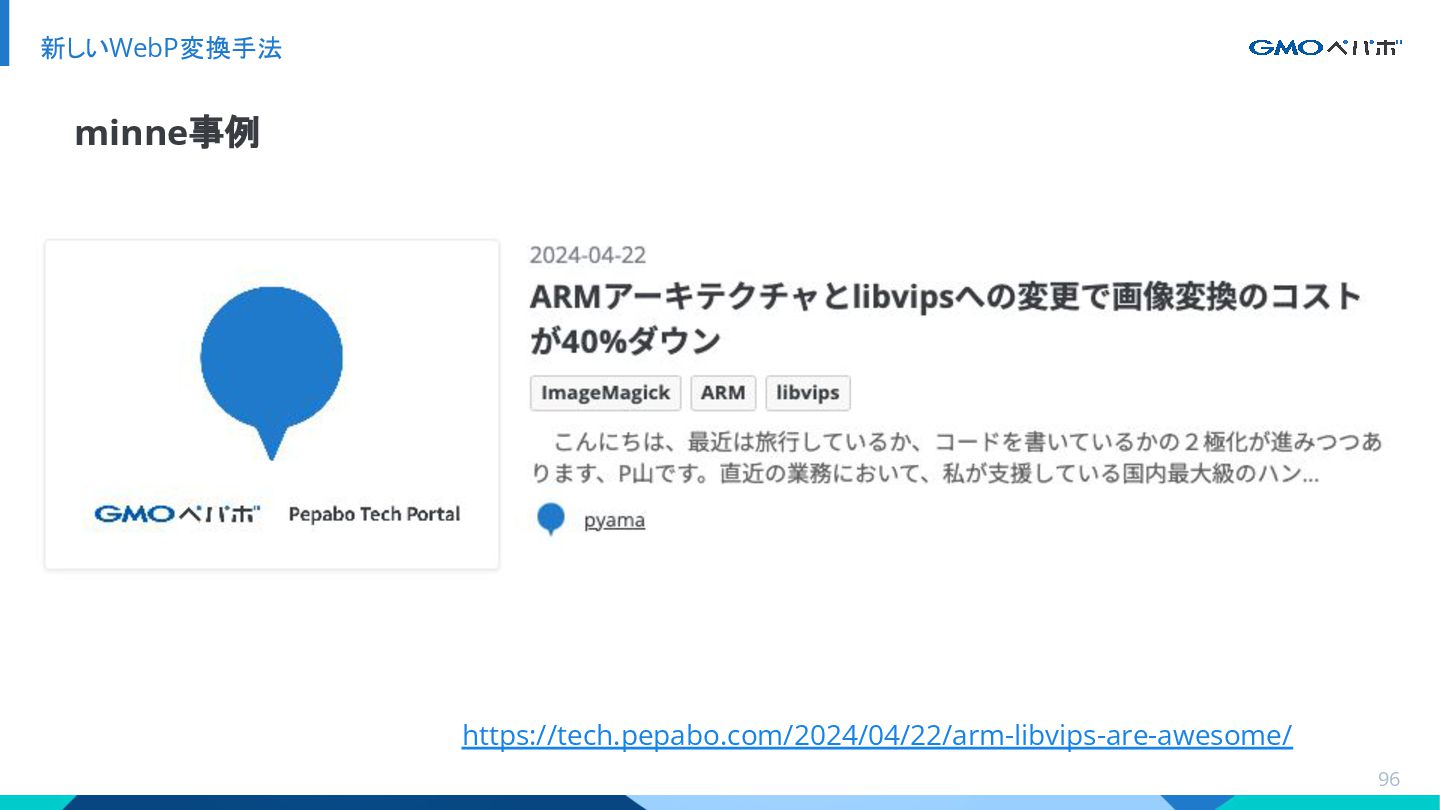Click the Pepabo Tech Portal thumbnail card
This screenshot has height=810, width=1440.
point(272,405)
